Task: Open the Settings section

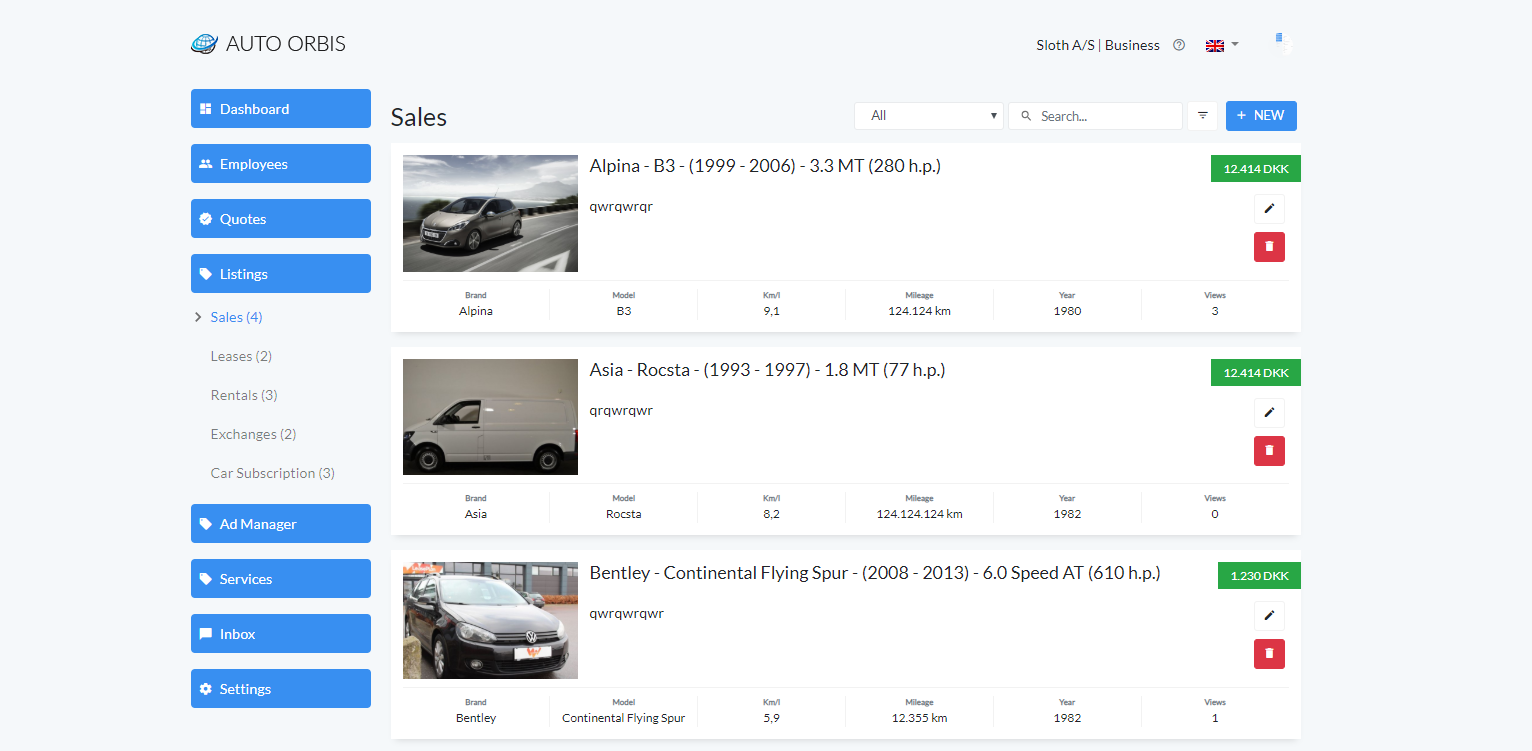Action: tap(281, 689)
